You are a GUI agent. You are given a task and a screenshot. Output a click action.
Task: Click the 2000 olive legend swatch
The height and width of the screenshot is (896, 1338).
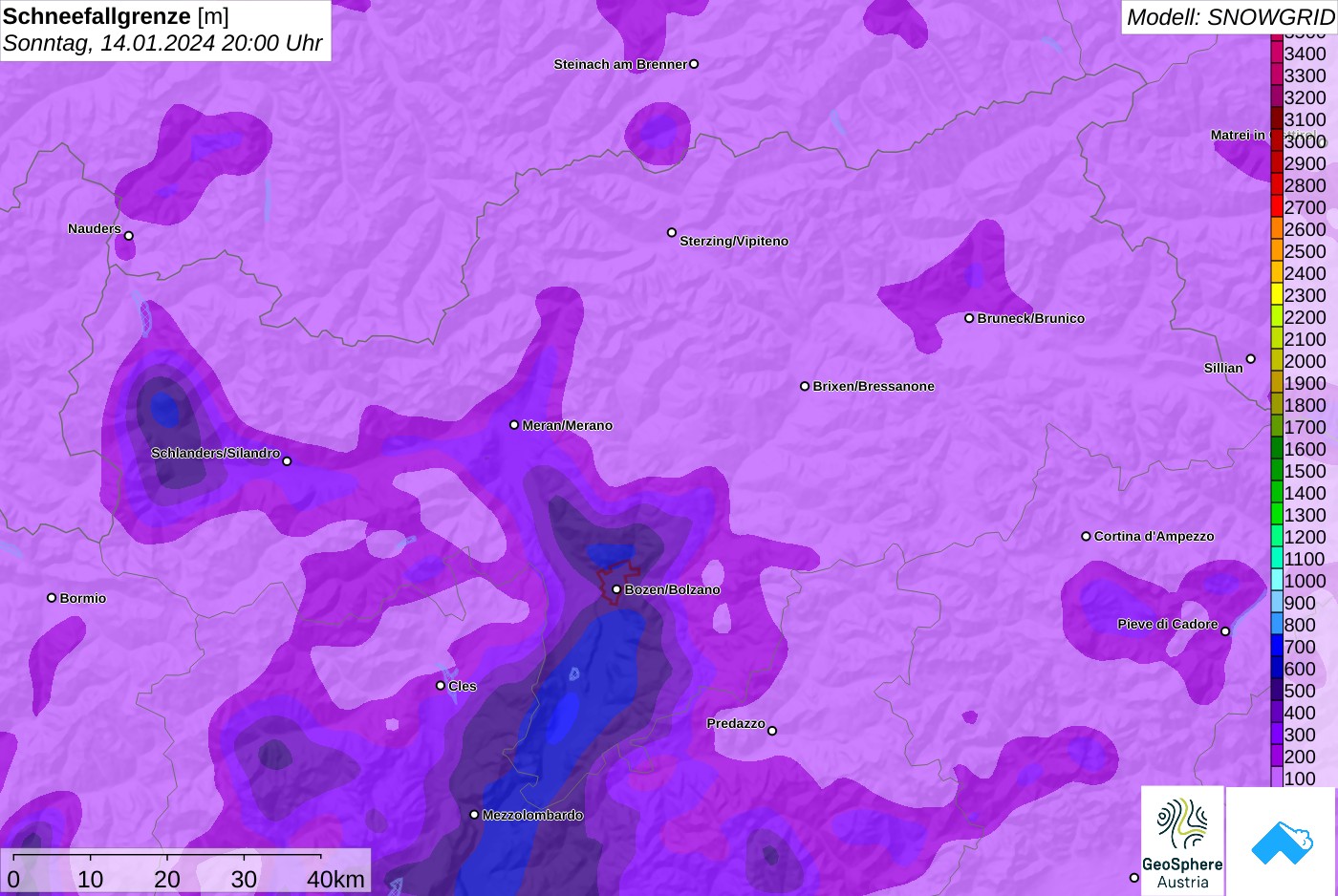click(x=1277, y=361)
